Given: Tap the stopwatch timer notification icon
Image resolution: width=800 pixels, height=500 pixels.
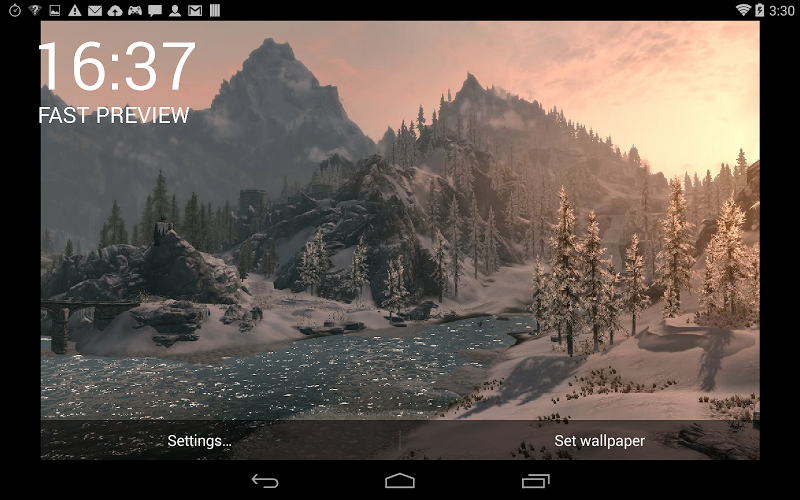Looking at the screenshot, I should click(15, 10).
